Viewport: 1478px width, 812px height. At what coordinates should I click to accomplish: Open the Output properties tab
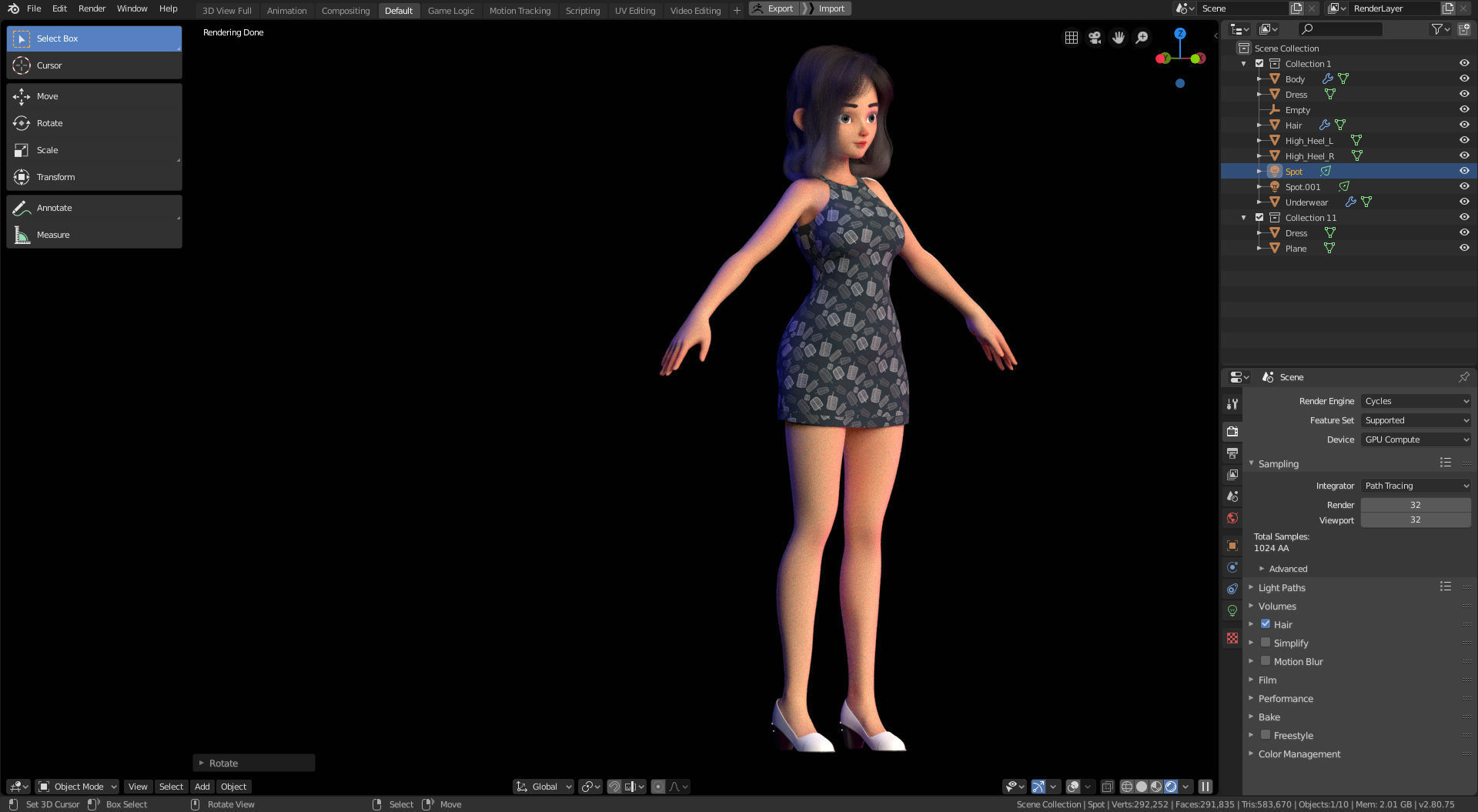click(x=1232, y=453)
